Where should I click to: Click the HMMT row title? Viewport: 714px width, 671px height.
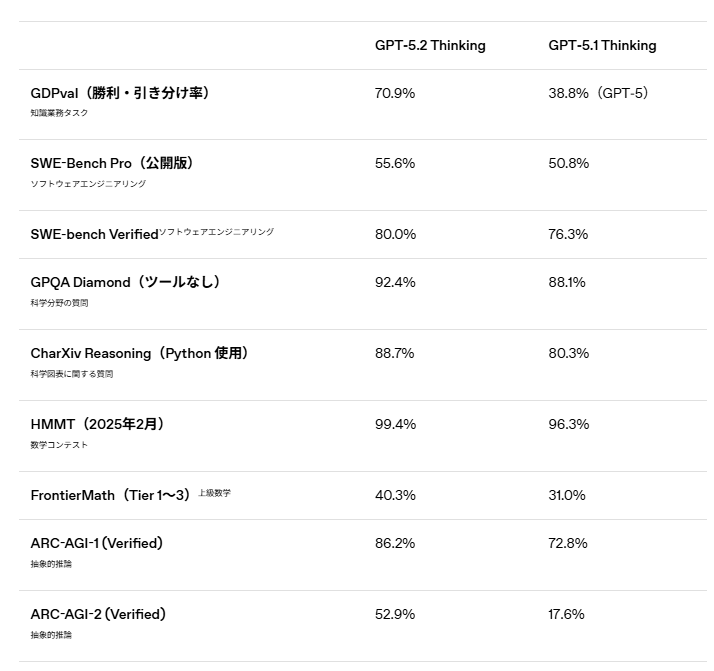tap(98, 424)
